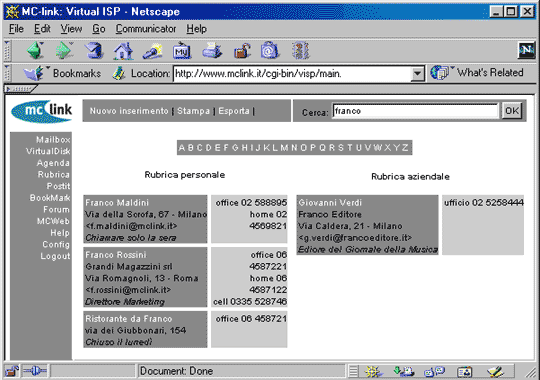Open the Franco Rossini contact
This screenshot has width=540, height=380.
coord(116,255)
